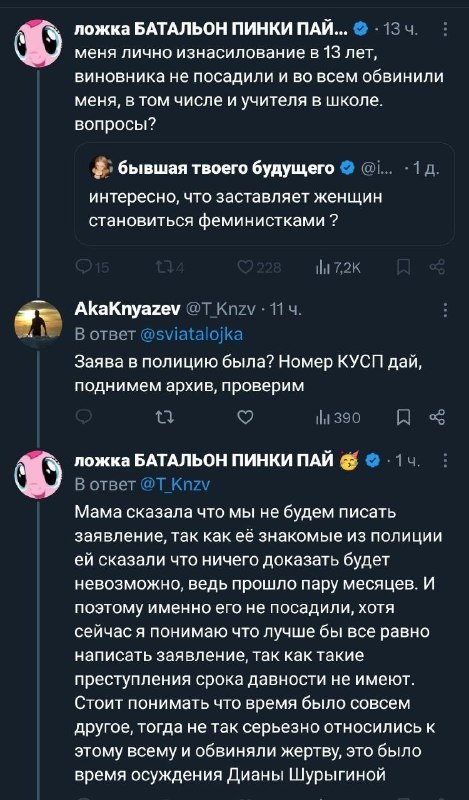The image size is (469, 800).
Task: Reply to AkaKnyazev's tweet
Action: coord(83,417)
